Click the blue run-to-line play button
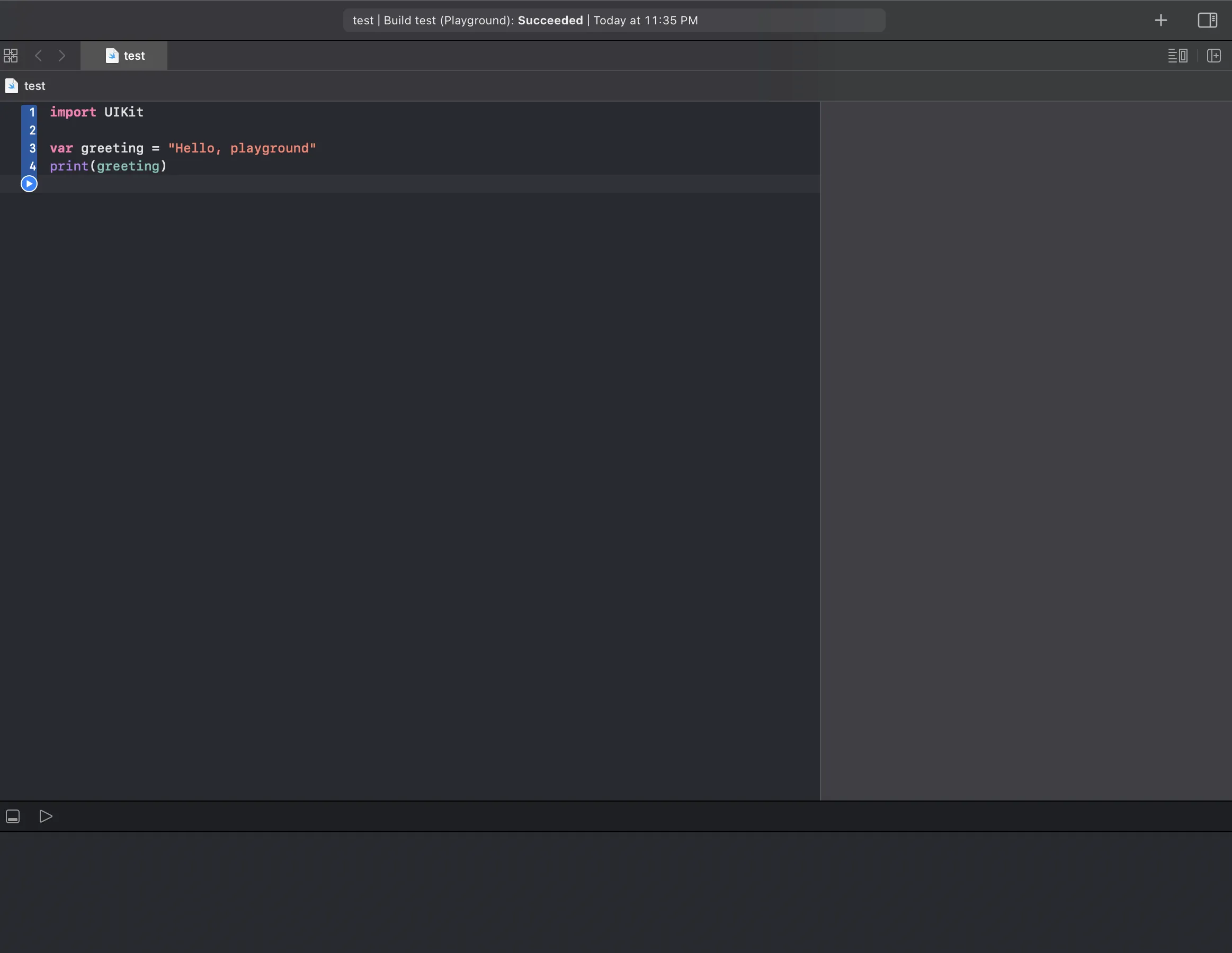This screenshot has height=953, width=1232. point(29,184)
